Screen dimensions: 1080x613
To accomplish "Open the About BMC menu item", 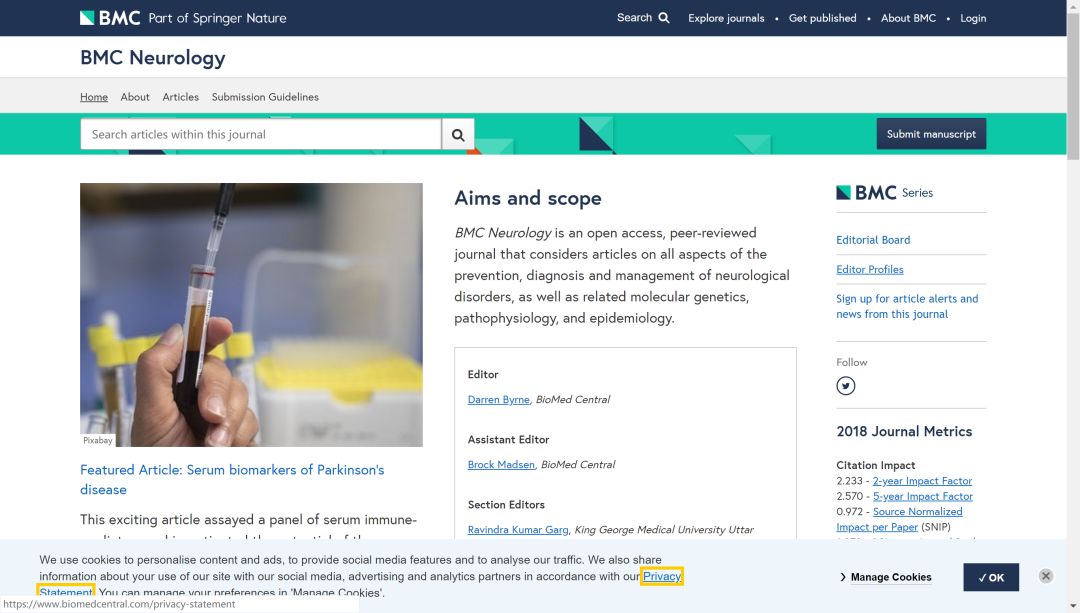I will 908,18.
